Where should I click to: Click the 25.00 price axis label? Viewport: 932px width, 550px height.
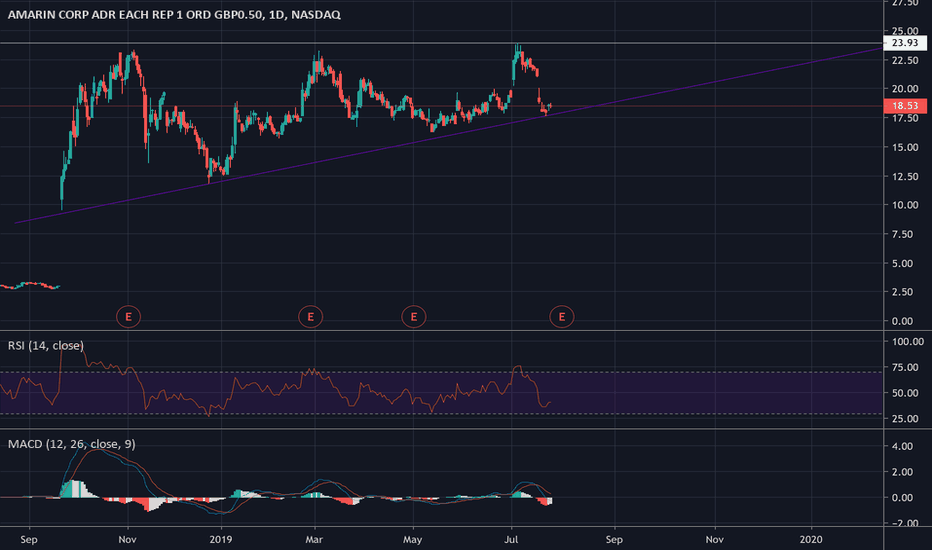(905, 31)
